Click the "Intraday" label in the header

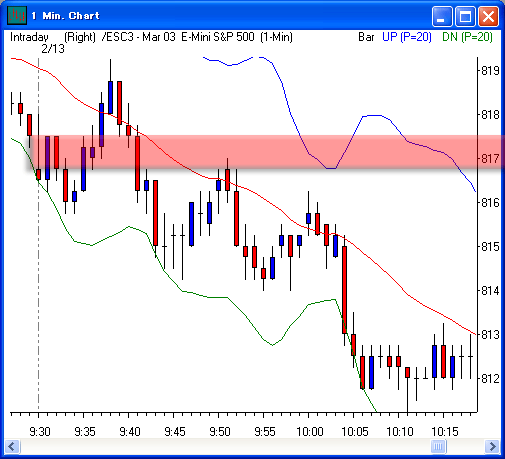[29, 37]
